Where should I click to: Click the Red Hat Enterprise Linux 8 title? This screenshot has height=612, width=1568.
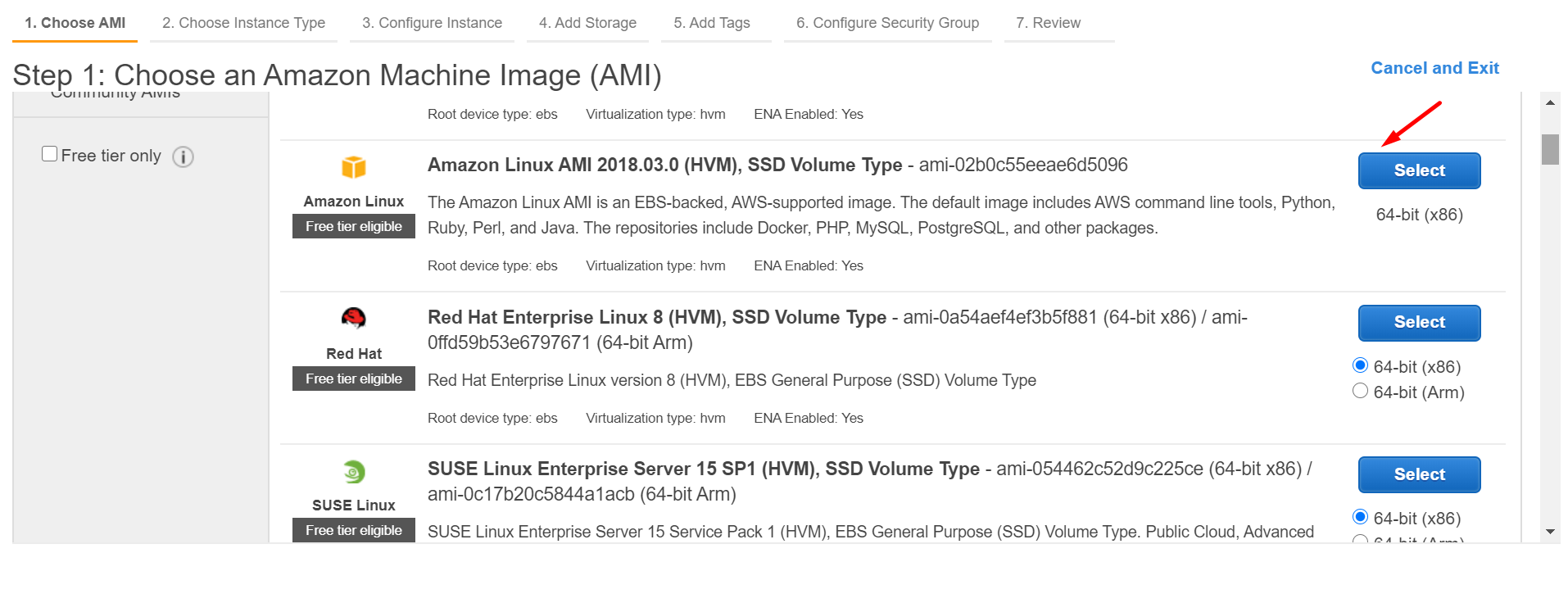pos(656,317)
